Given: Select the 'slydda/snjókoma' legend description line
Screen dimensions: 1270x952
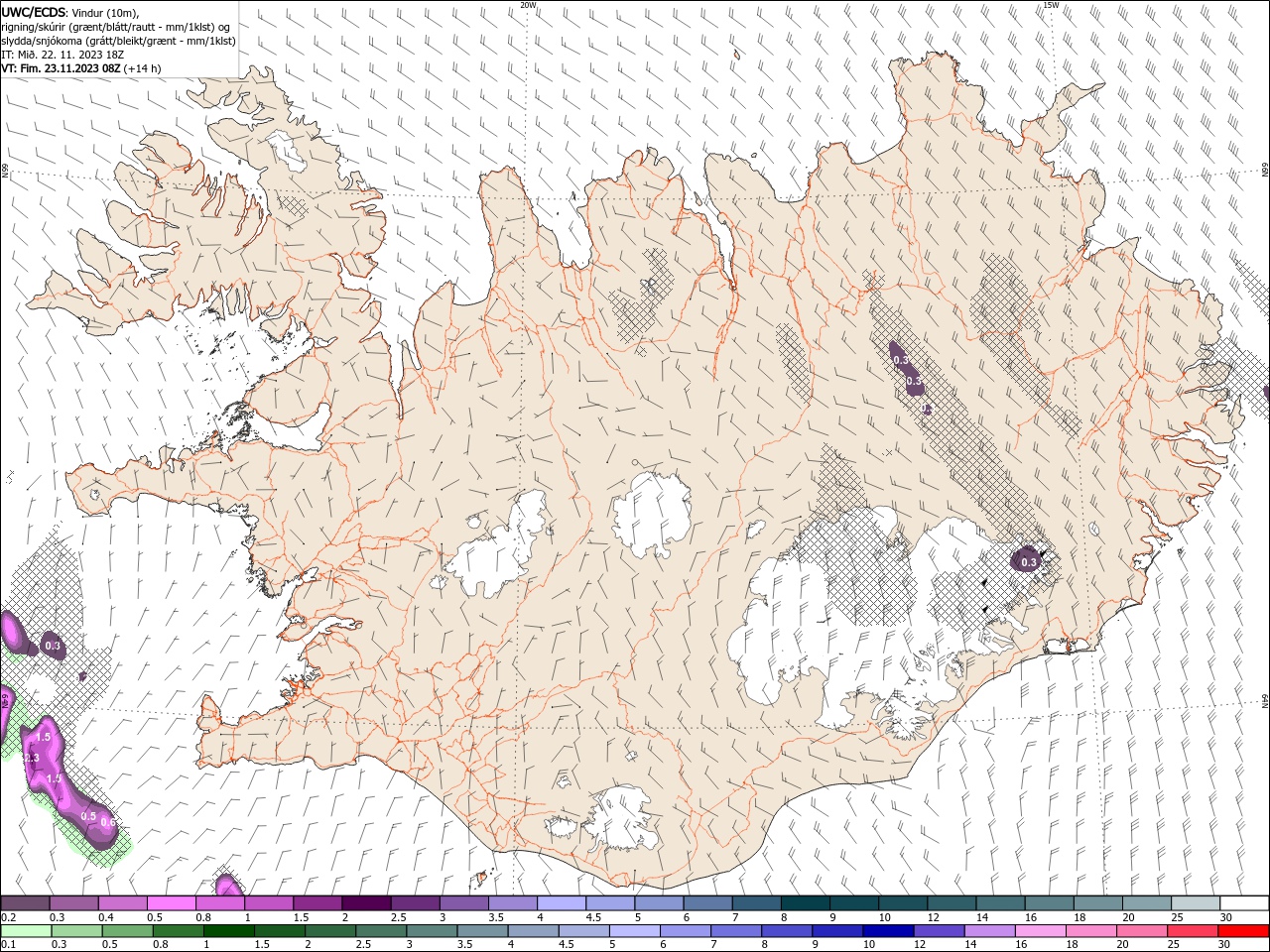Looking at the screenshot, I should click(x=118, y=41).
